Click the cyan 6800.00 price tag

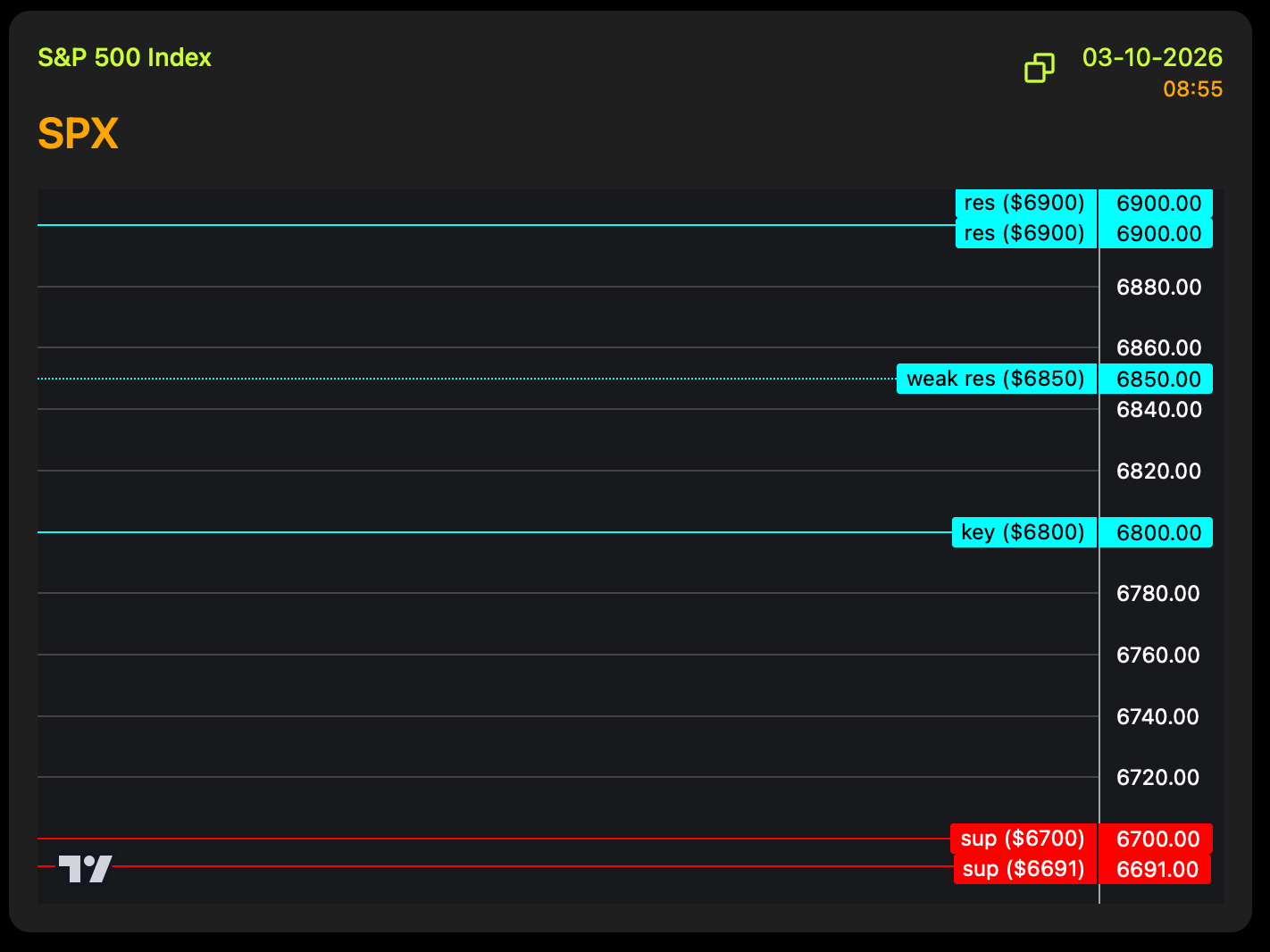(x=1158, y=533)
